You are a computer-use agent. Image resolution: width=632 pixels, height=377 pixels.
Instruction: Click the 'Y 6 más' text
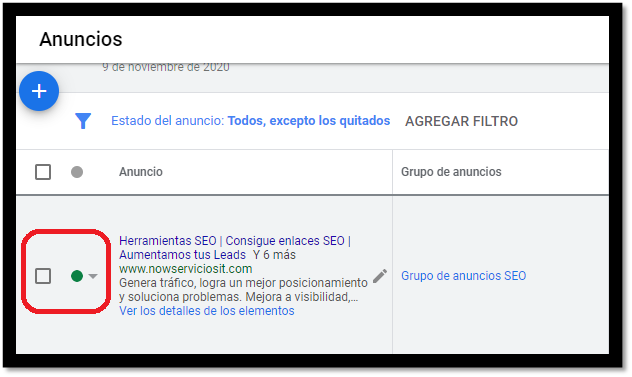point(274,255)
